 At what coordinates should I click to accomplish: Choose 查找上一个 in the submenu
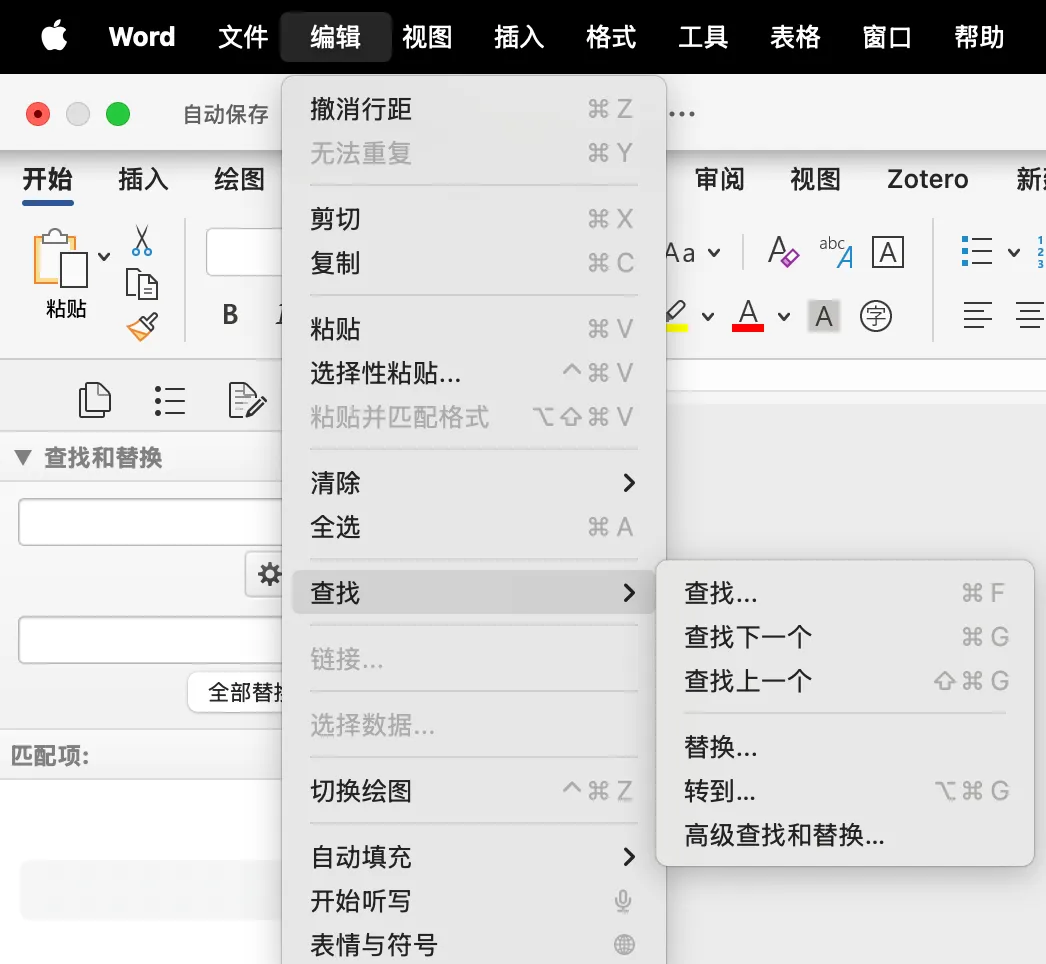click(845, 680)
